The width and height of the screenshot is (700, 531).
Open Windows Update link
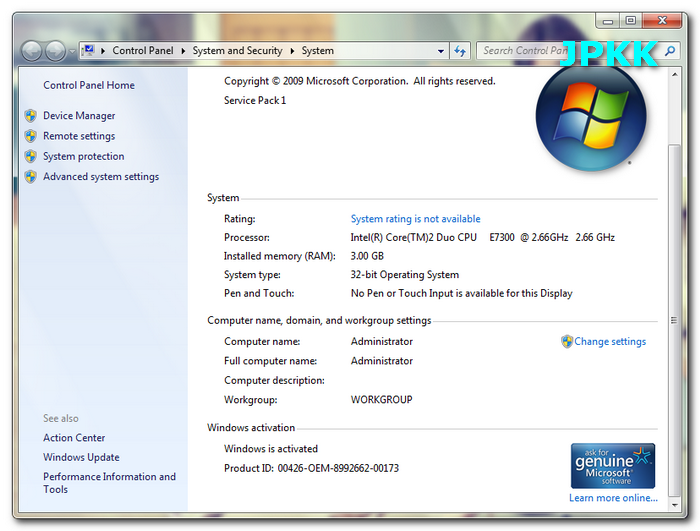pos(81,457)
